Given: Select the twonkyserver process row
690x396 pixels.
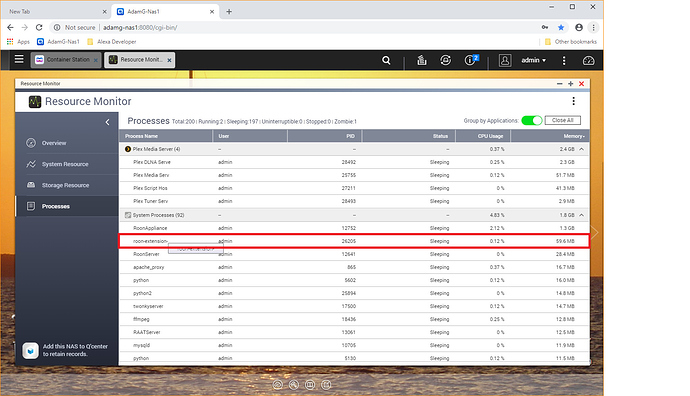Looking at the screenshot, I should click(x=354, y=306).
